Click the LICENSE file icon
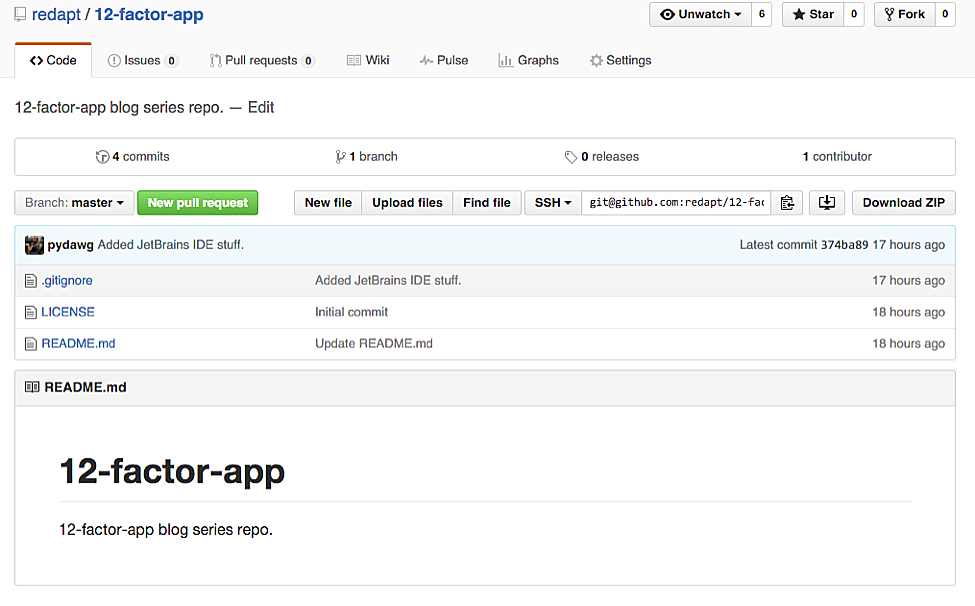975x606 pixels. tap(30, 312)
